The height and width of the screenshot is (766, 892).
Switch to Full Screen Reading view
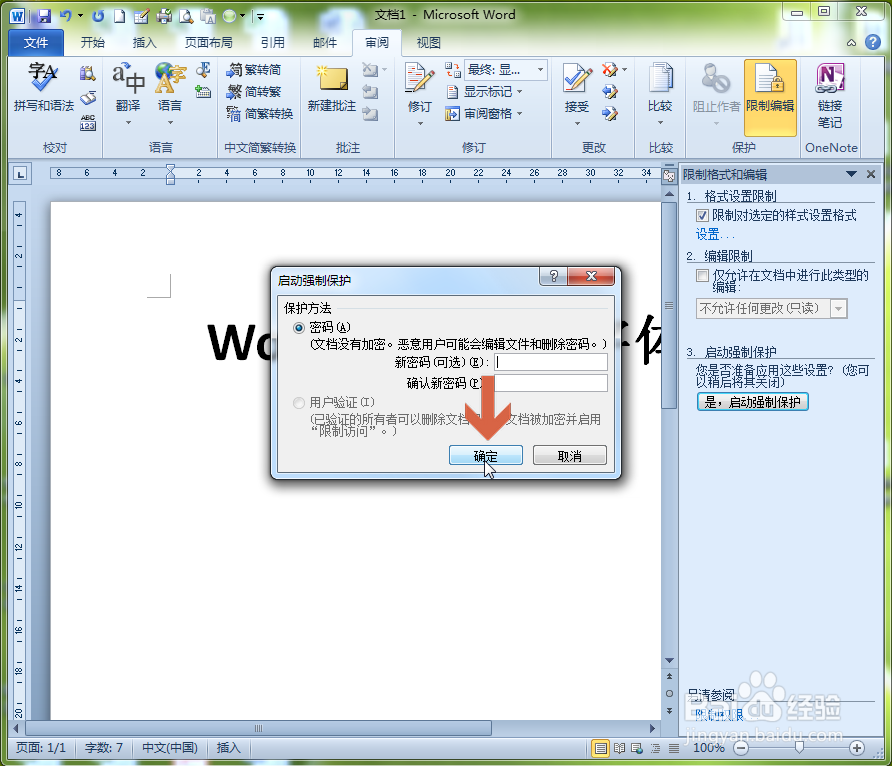click(620, 748)
